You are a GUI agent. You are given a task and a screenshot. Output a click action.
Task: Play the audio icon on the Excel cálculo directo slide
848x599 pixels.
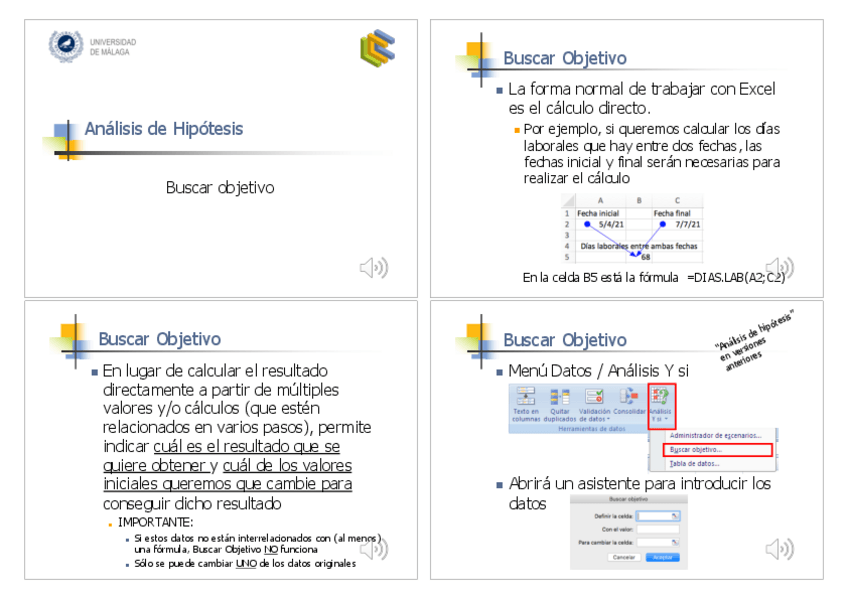(780, 268)
